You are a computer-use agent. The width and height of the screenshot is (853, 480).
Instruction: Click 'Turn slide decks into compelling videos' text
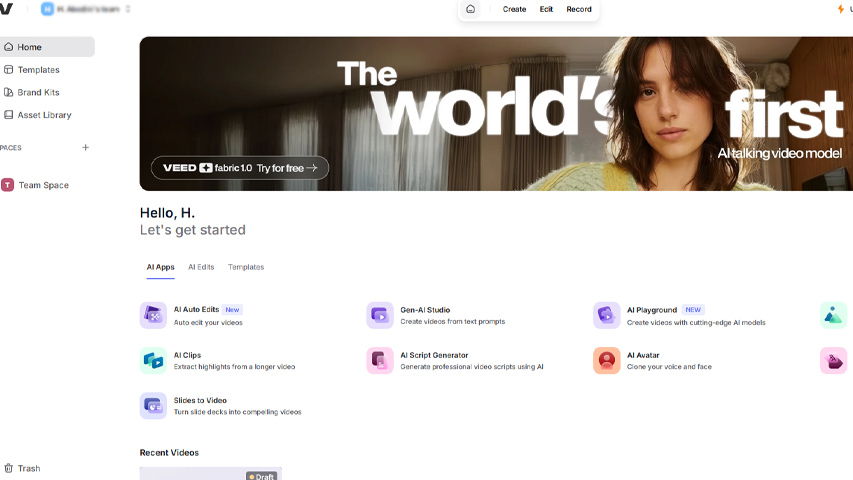point(237,412)
